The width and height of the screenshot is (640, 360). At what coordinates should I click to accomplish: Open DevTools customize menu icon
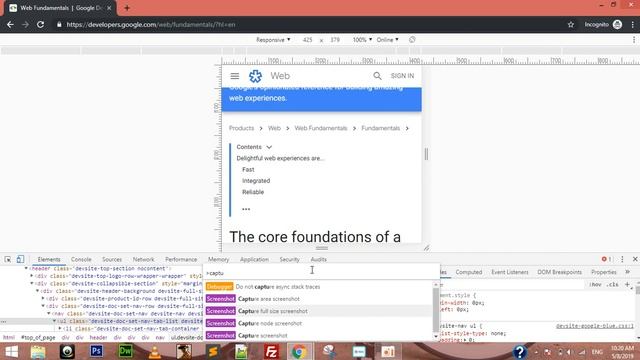coord(622,259)
